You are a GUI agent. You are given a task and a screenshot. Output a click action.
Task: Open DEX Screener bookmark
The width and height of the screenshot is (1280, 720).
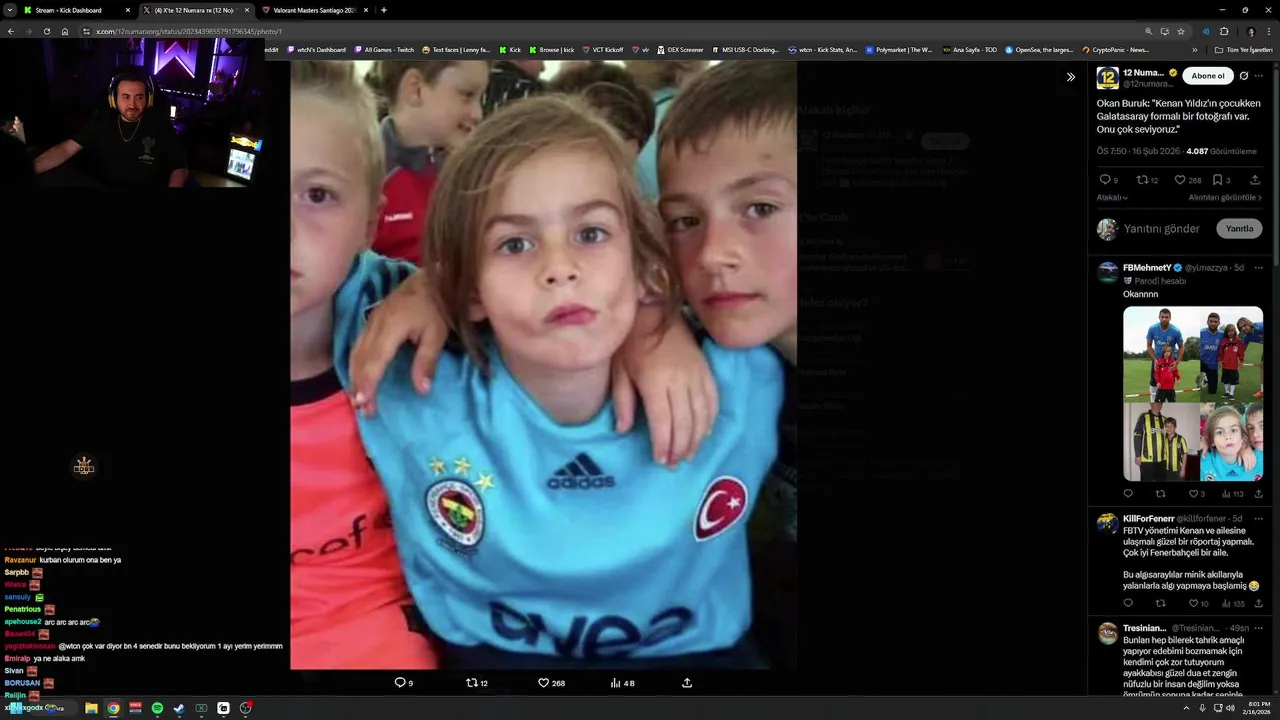point(680,49)
